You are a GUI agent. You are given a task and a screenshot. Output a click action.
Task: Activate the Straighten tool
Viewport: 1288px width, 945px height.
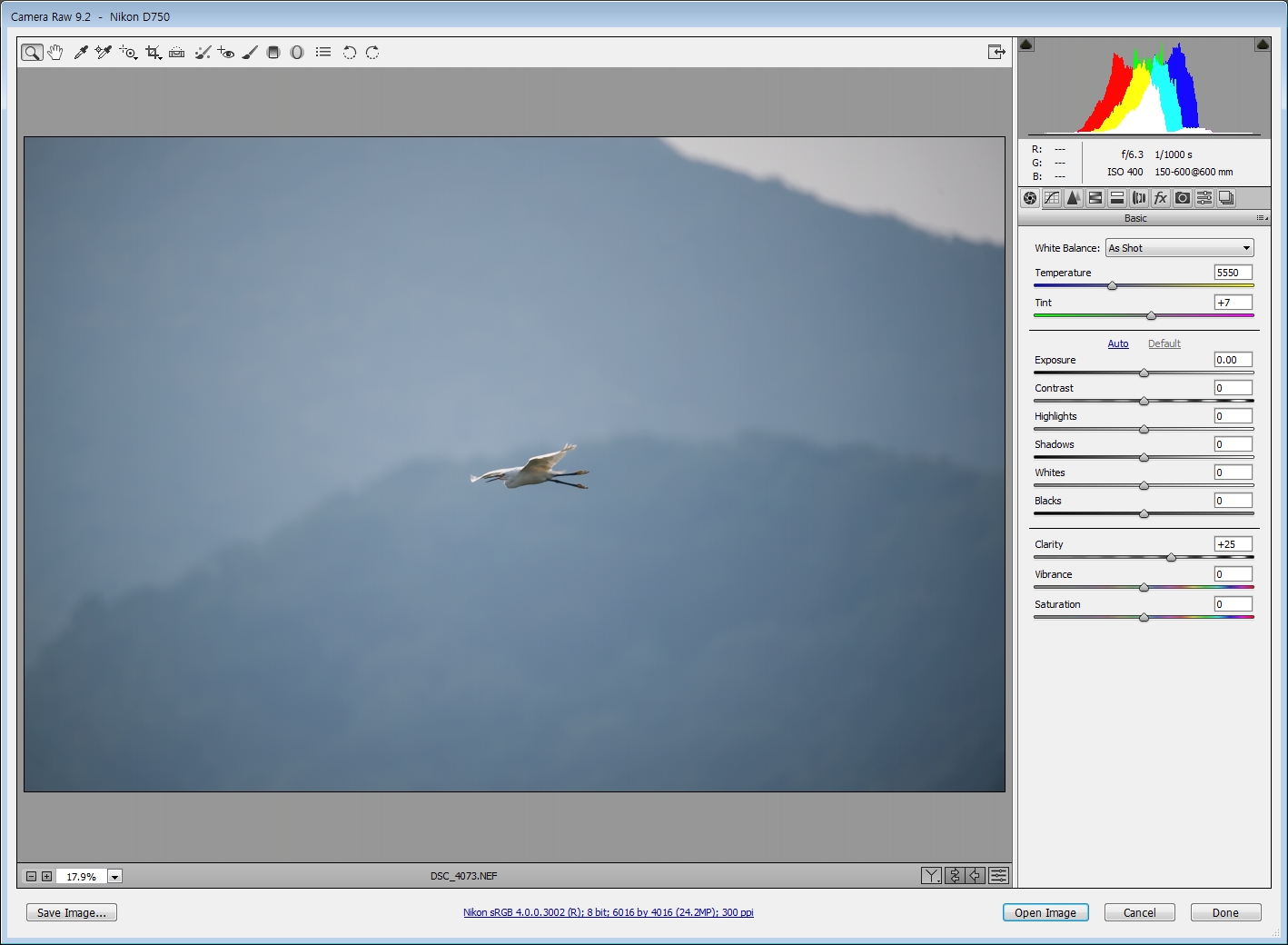coord(177,53)
